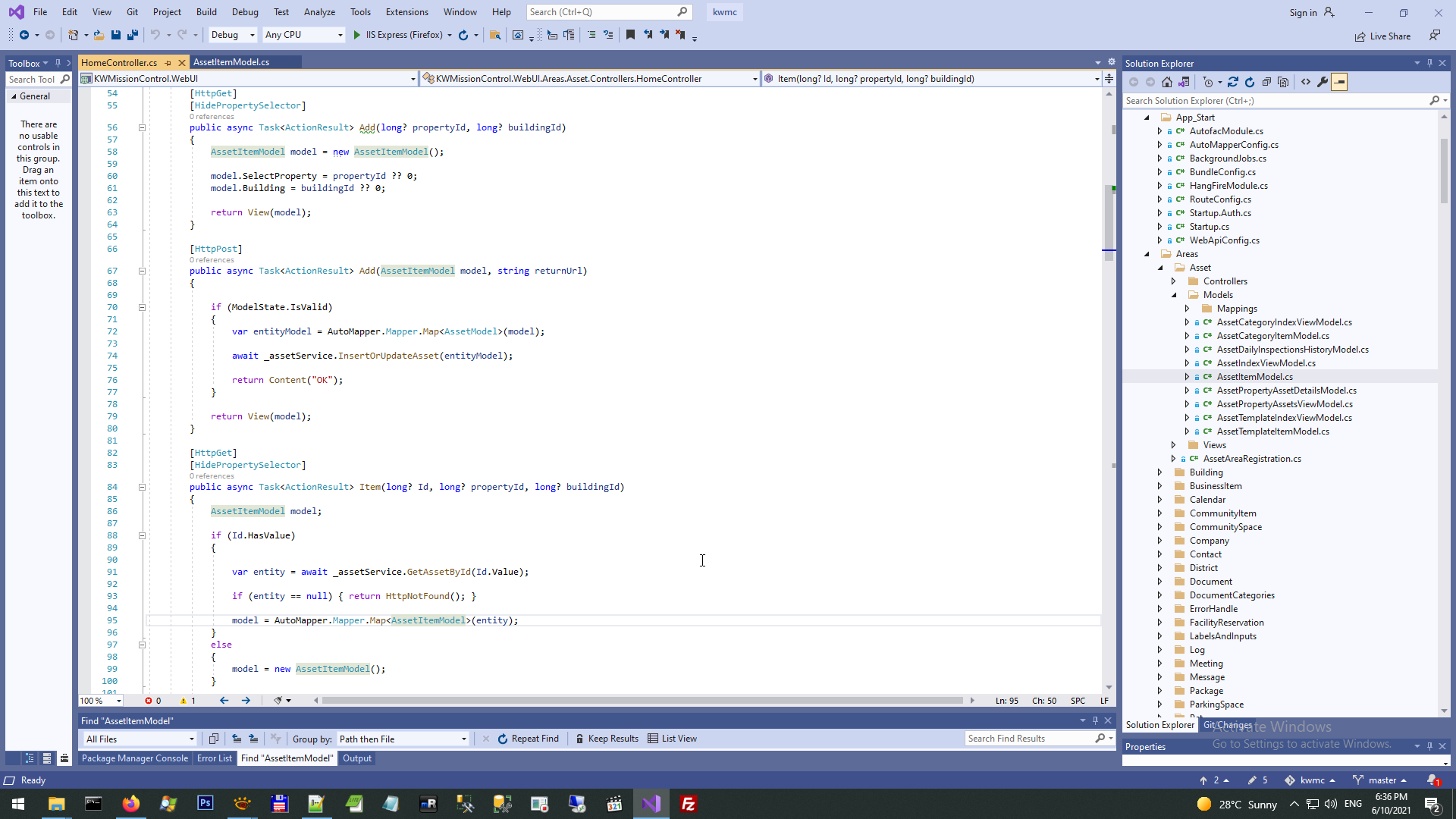Click Sync with Active Document icon

pos(1233,82)
